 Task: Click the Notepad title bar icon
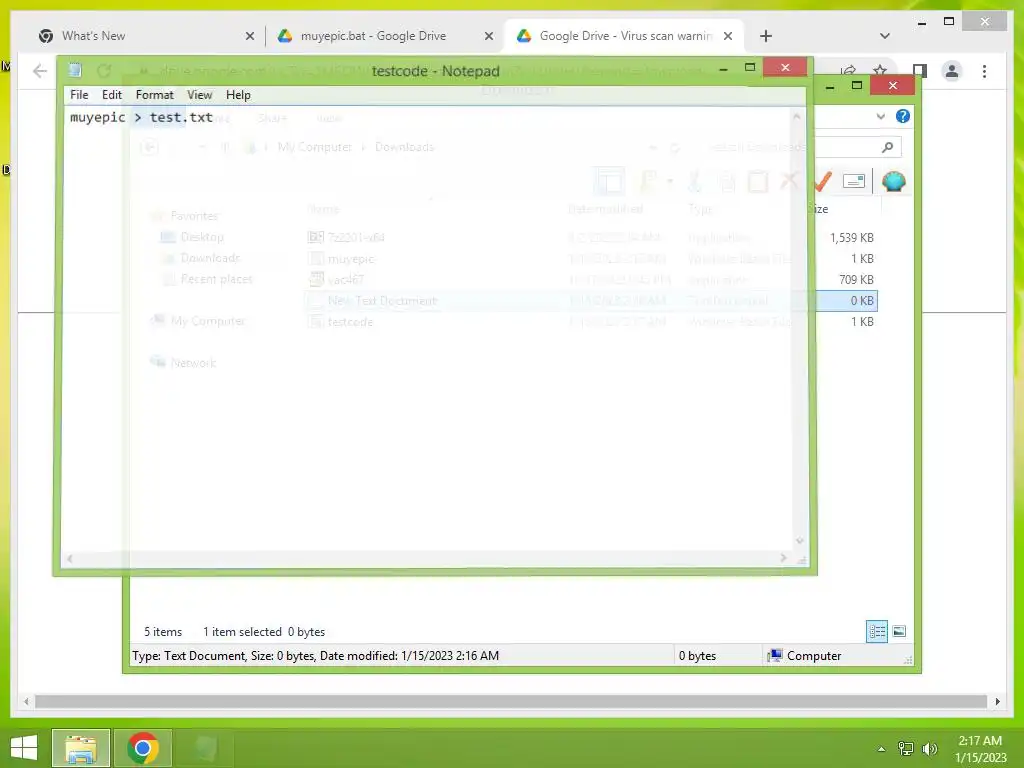click(x=75, y=70)
